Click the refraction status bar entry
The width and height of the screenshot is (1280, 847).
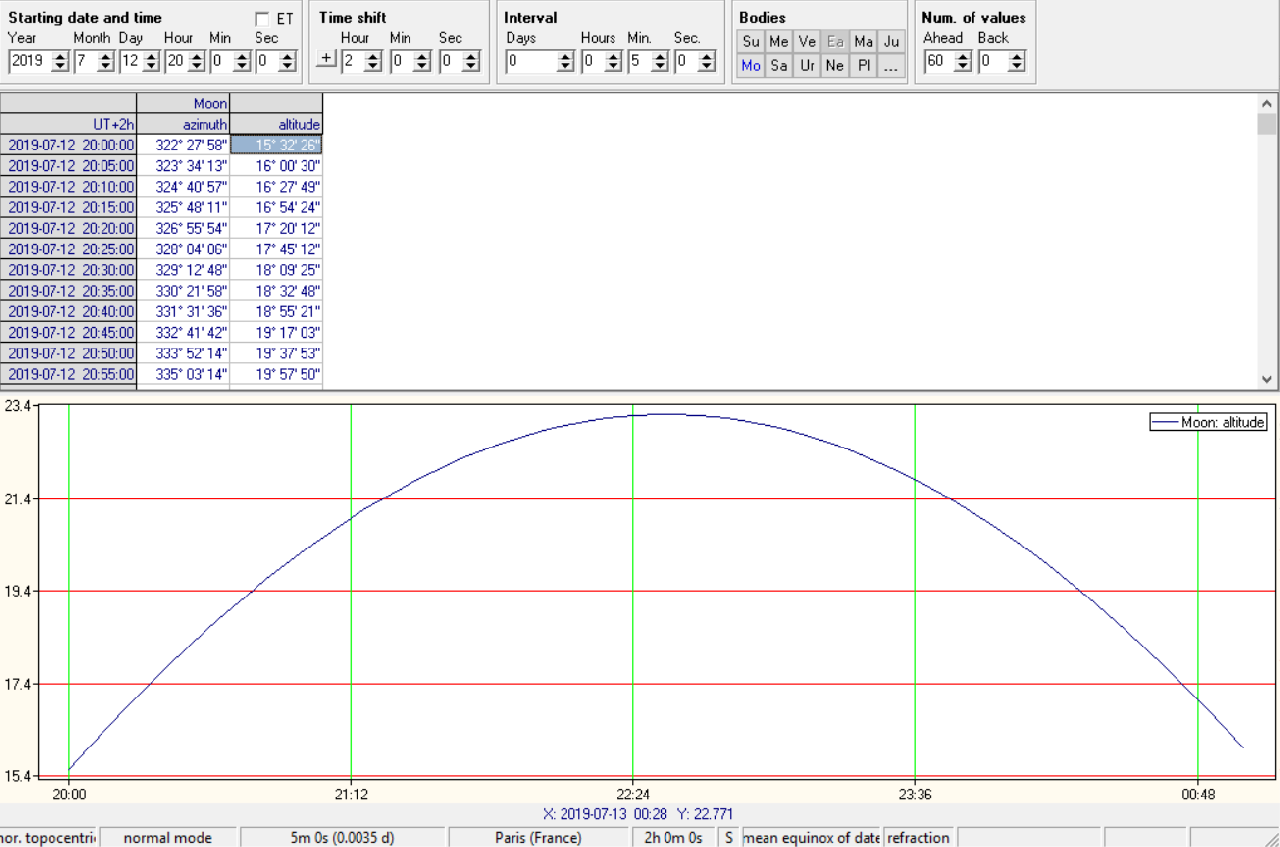[x=918, y=838]
